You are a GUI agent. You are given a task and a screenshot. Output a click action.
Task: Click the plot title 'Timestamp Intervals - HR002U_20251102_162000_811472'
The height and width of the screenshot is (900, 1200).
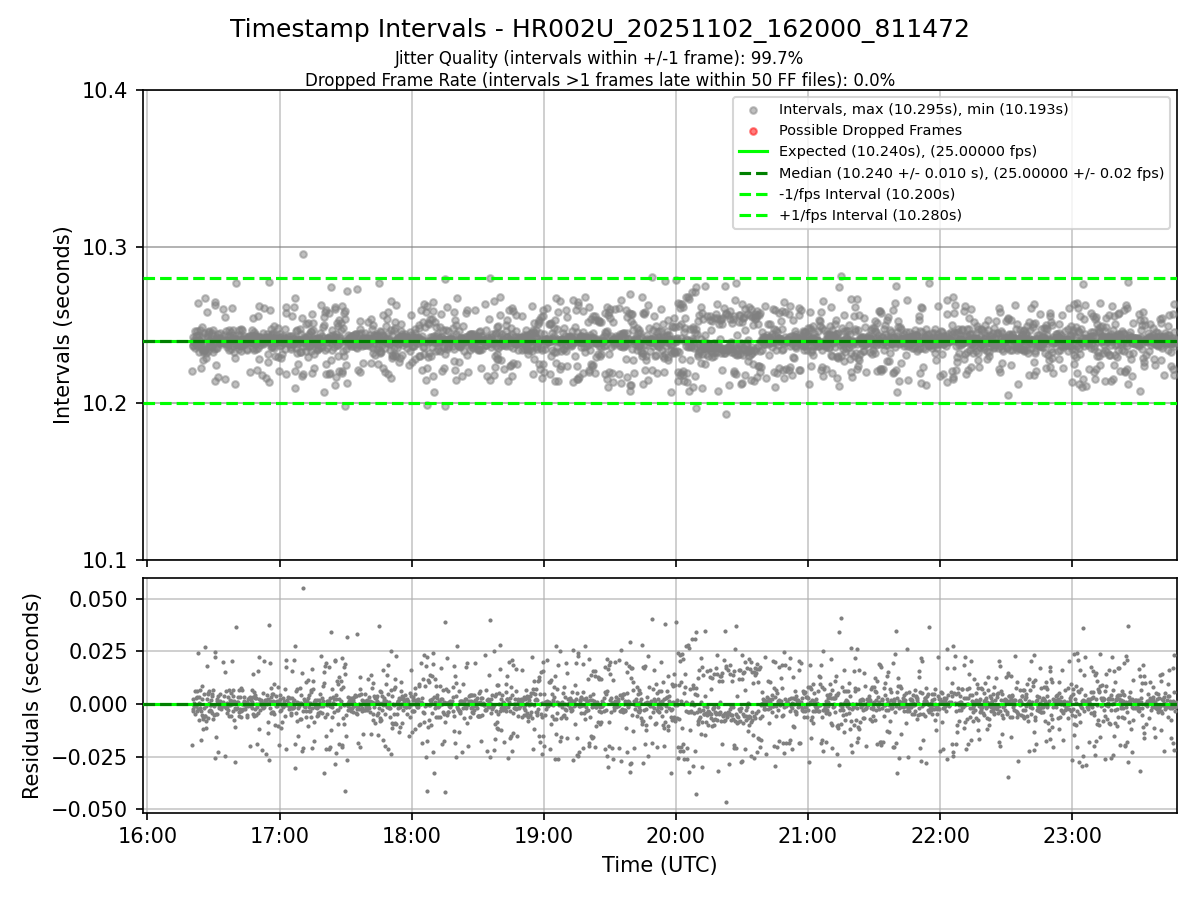600,29
